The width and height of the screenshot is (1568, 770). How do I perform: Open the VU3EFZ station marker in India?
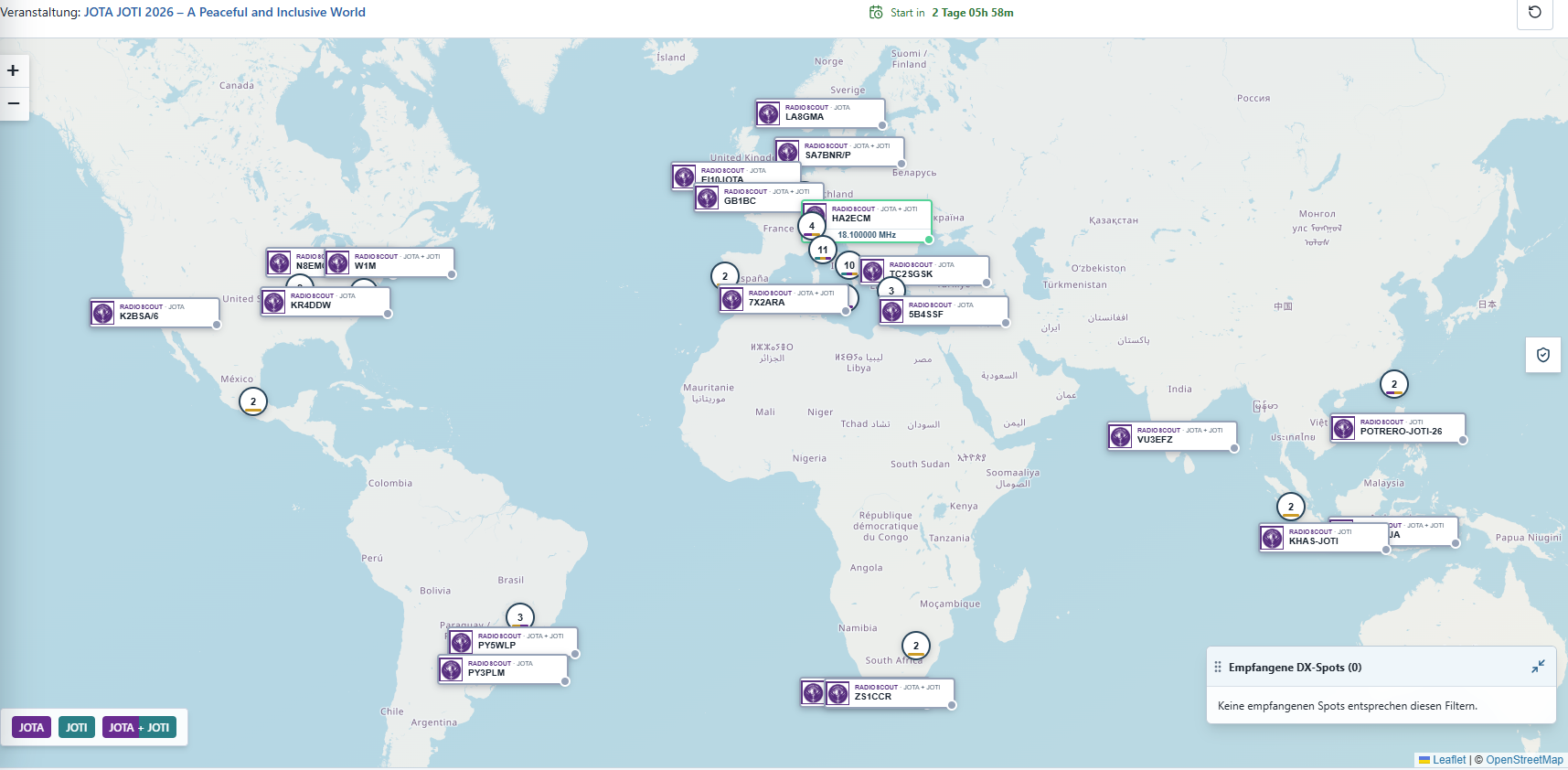[x=1172, y=436]
